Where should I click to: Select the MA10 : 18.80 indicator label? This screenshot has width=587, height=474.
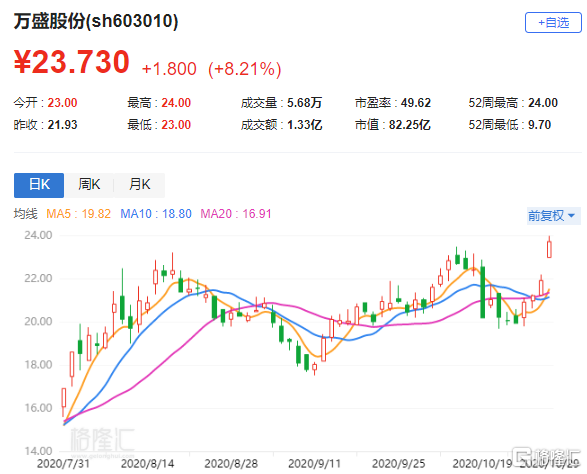tap(156, 214)
